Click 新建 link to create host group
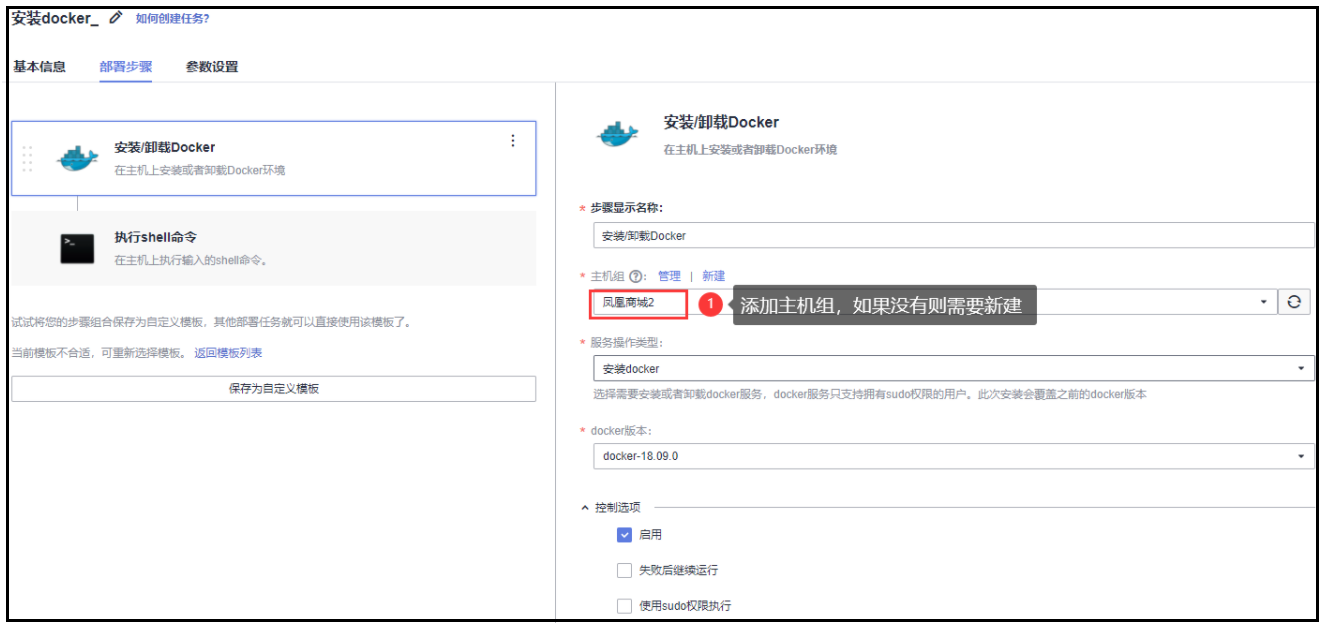 [x=714, y=276]
